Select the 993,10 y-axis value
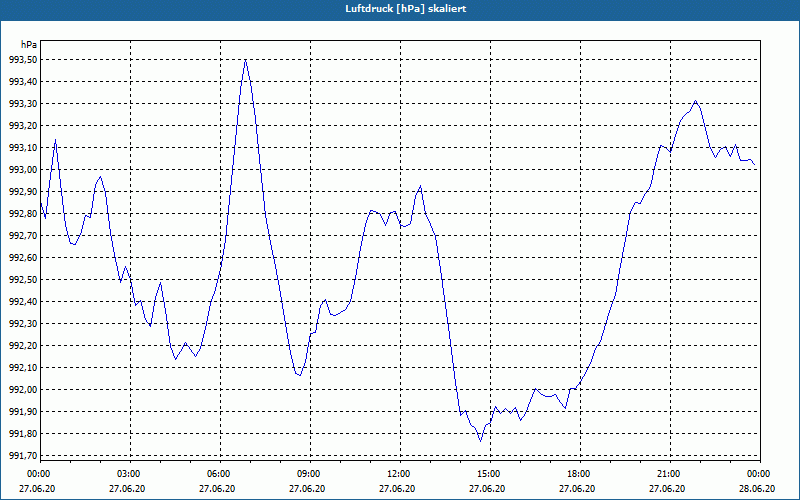The width and height of the screenshot is (800, 500). click(x=23, y=148)
